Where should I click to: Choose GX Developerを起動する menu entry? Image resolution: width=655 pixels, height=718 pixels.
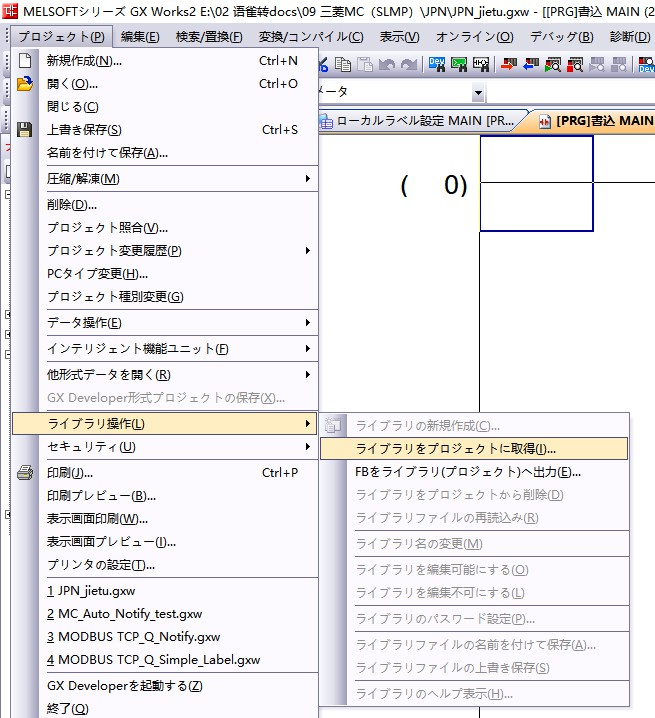(x=165, y=685)
